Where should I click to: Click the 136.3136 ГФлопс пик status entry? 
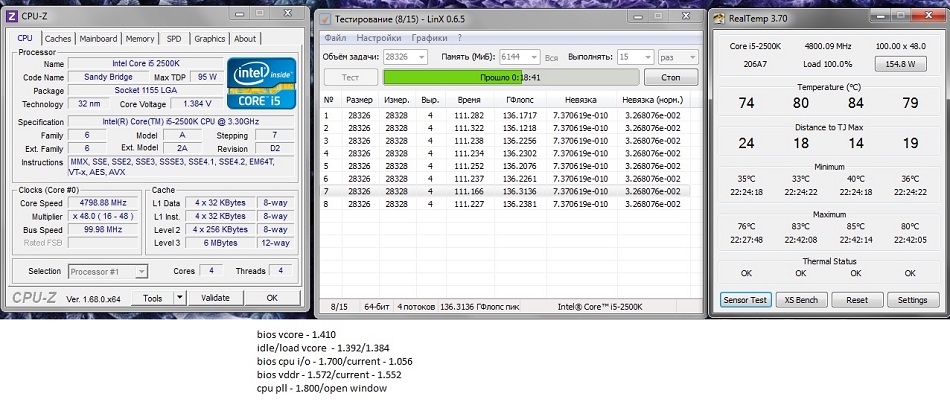pos(479,307)
